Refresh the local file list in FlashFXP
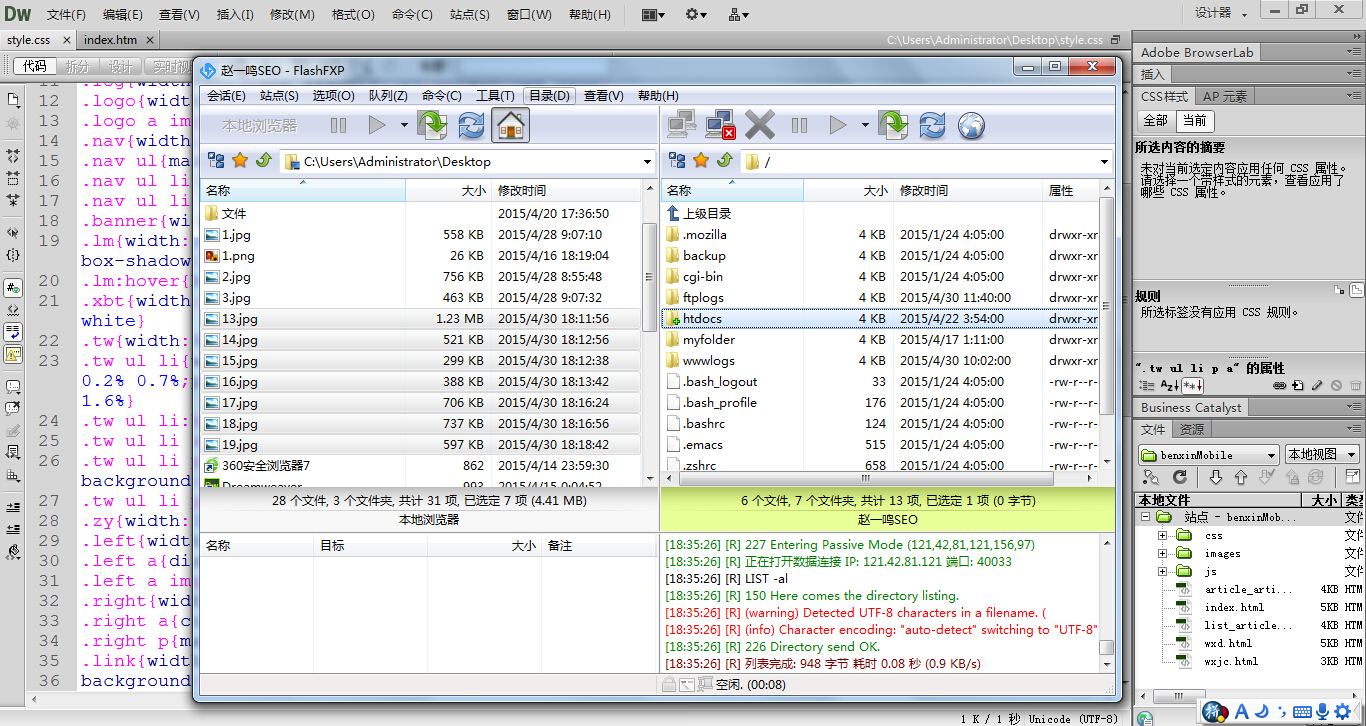The height and width of the screenshot is (726, 1366). [471, 126]
